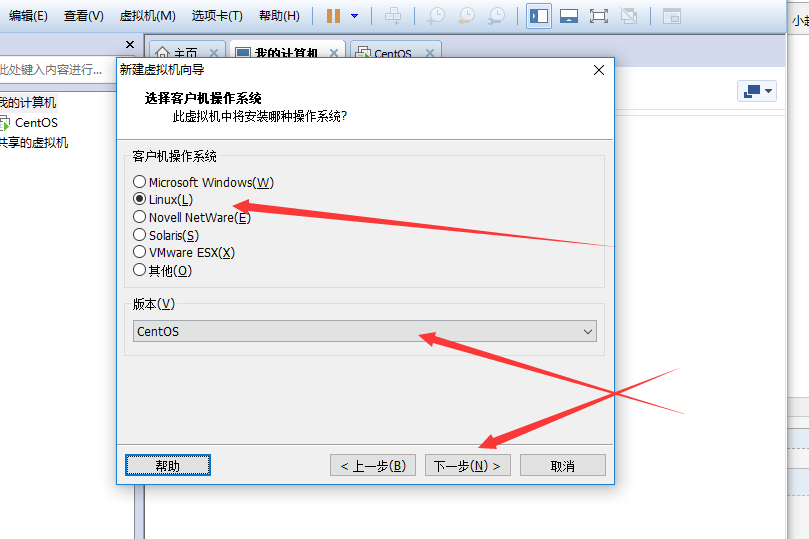Image resolution: width=809 pixels, height=539 pixels.
Task: Select Novell NetWare(E) radio button
Action: click(139, 217)
